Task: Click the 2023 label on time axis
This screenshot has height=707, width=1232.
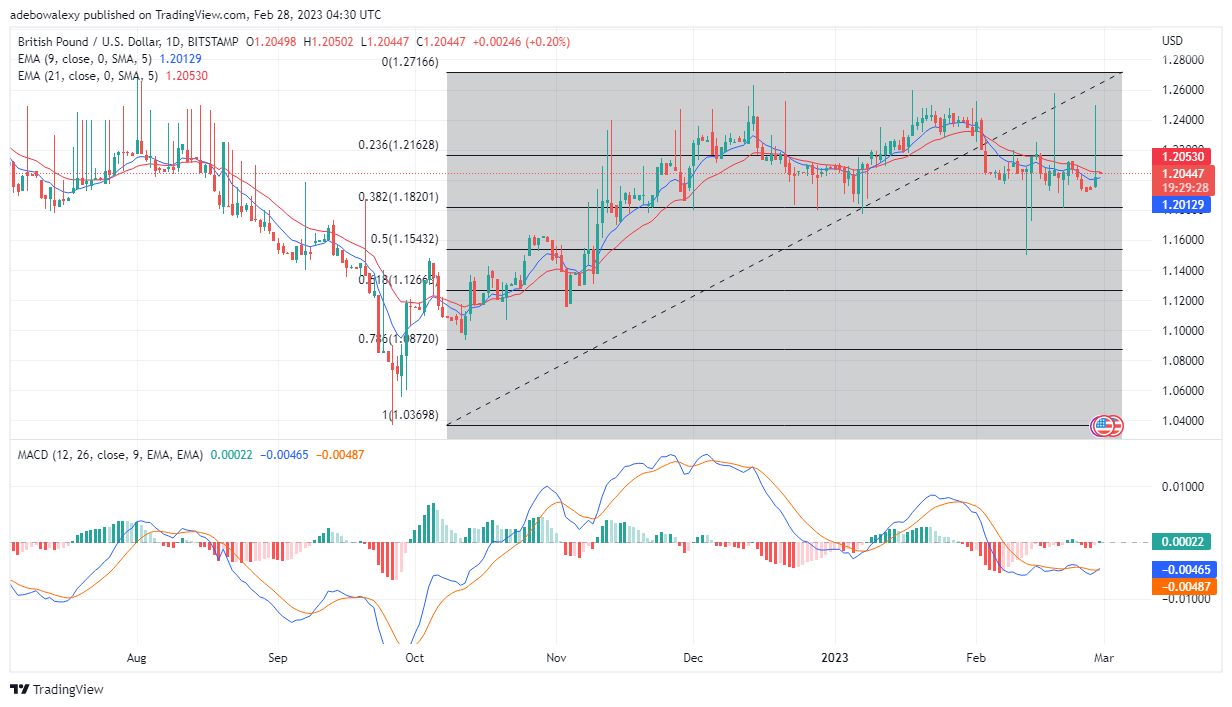Action: pos(834,658)
